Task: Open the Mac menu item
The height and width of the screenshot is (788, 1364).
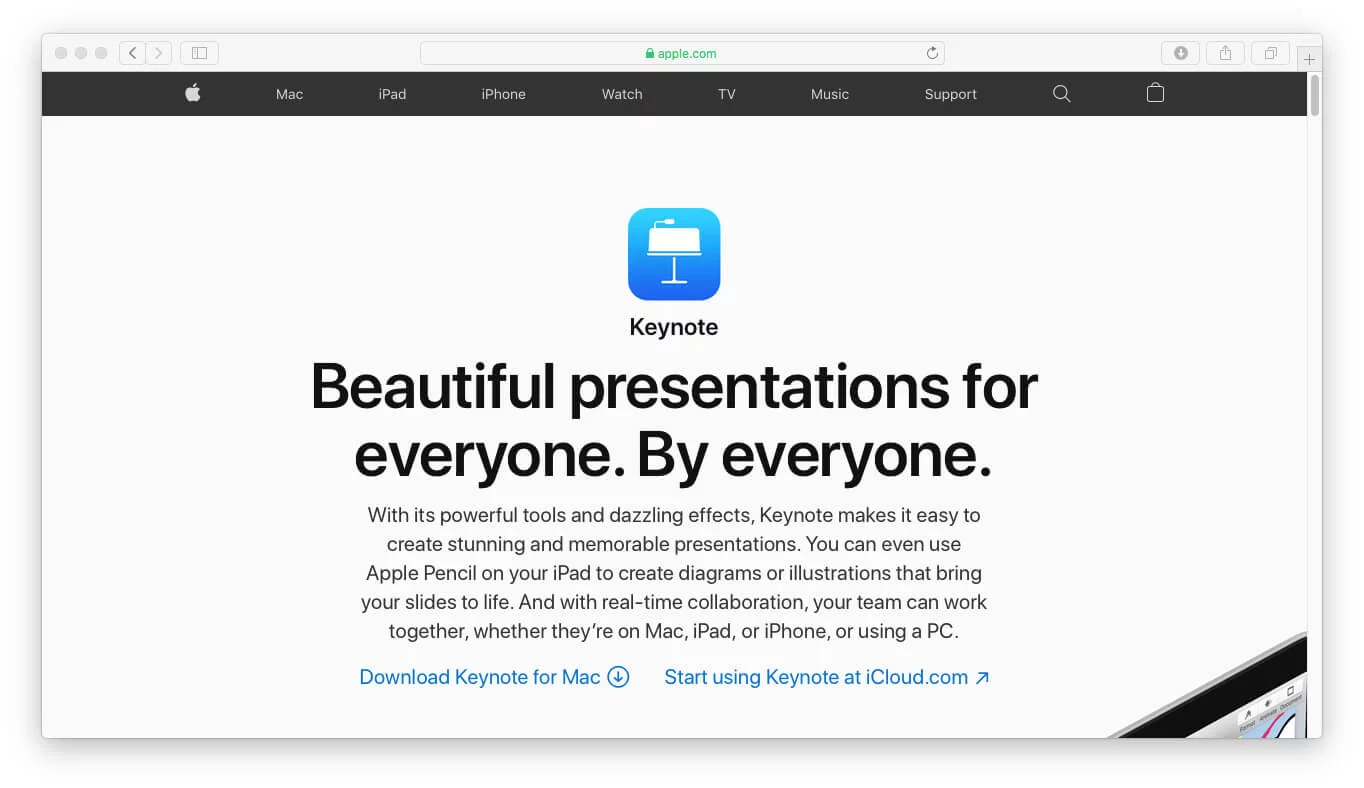Action: click(289, 94)
